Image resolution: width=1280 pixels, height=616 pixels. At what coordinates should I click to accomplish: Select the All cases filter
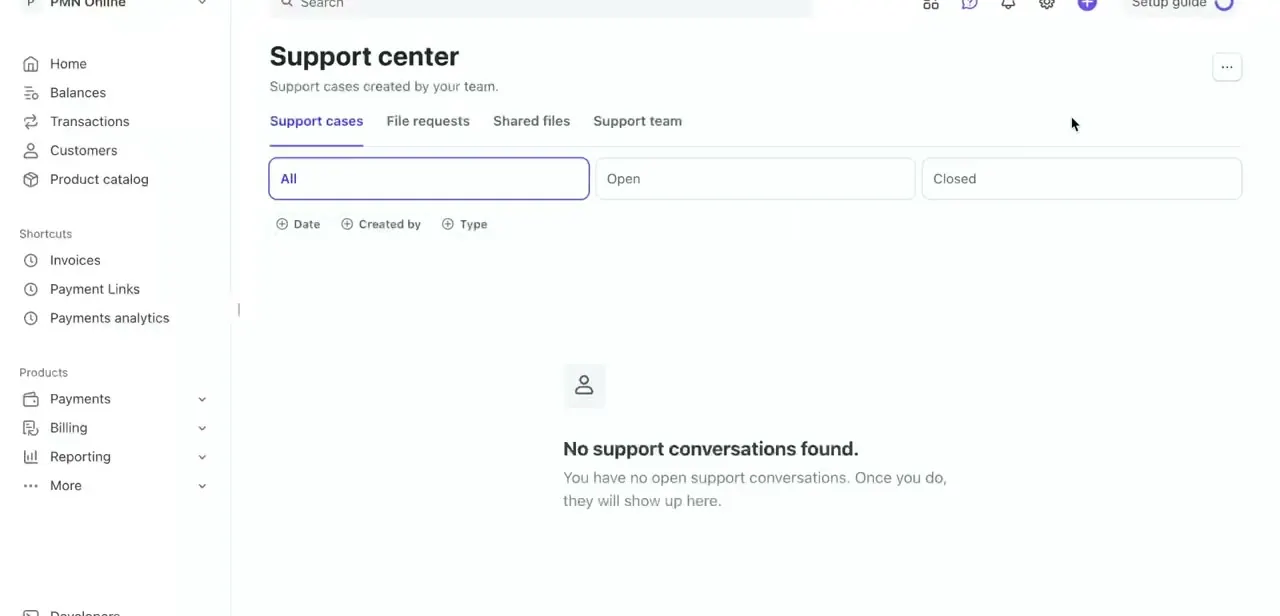429,179
